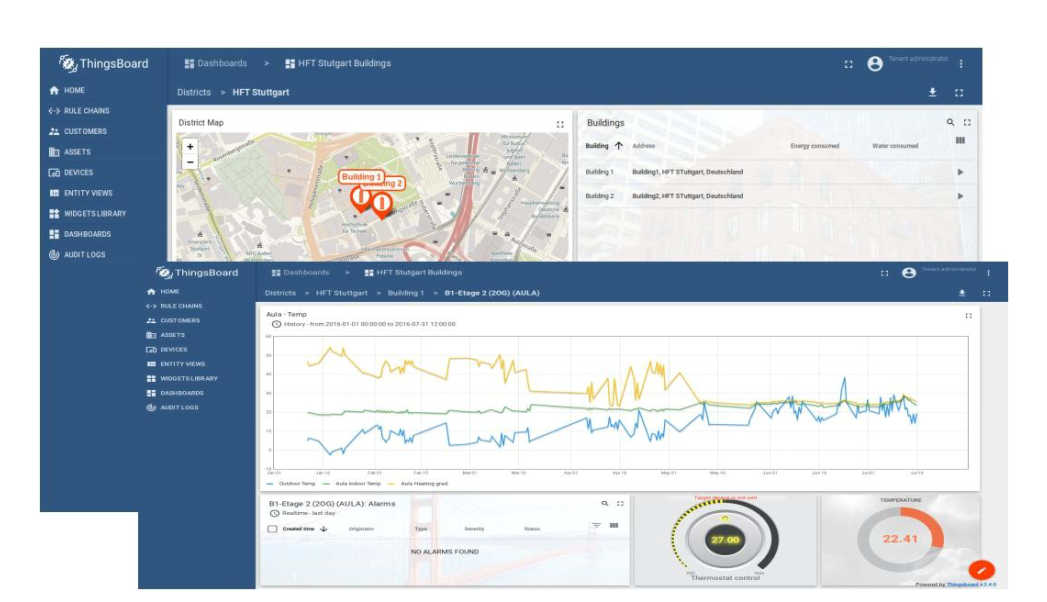Open the user profile avatar icon
The height and width of the screenshot is (602, 1047).
click(875, 64)
